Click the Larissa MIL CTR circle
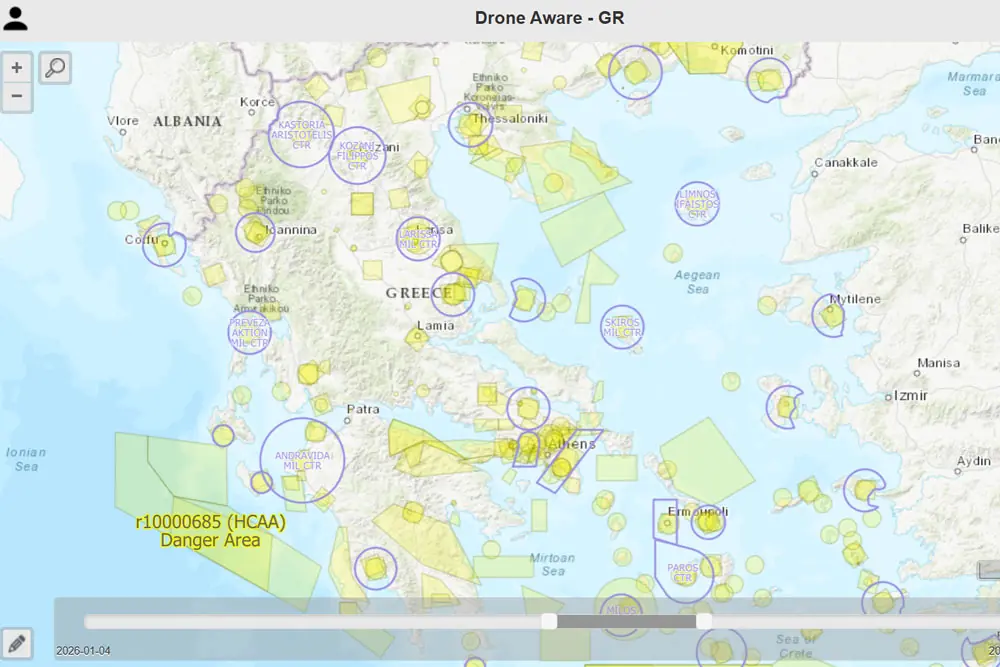Viewport: 1000px width, 667px height. click(417, 239)
